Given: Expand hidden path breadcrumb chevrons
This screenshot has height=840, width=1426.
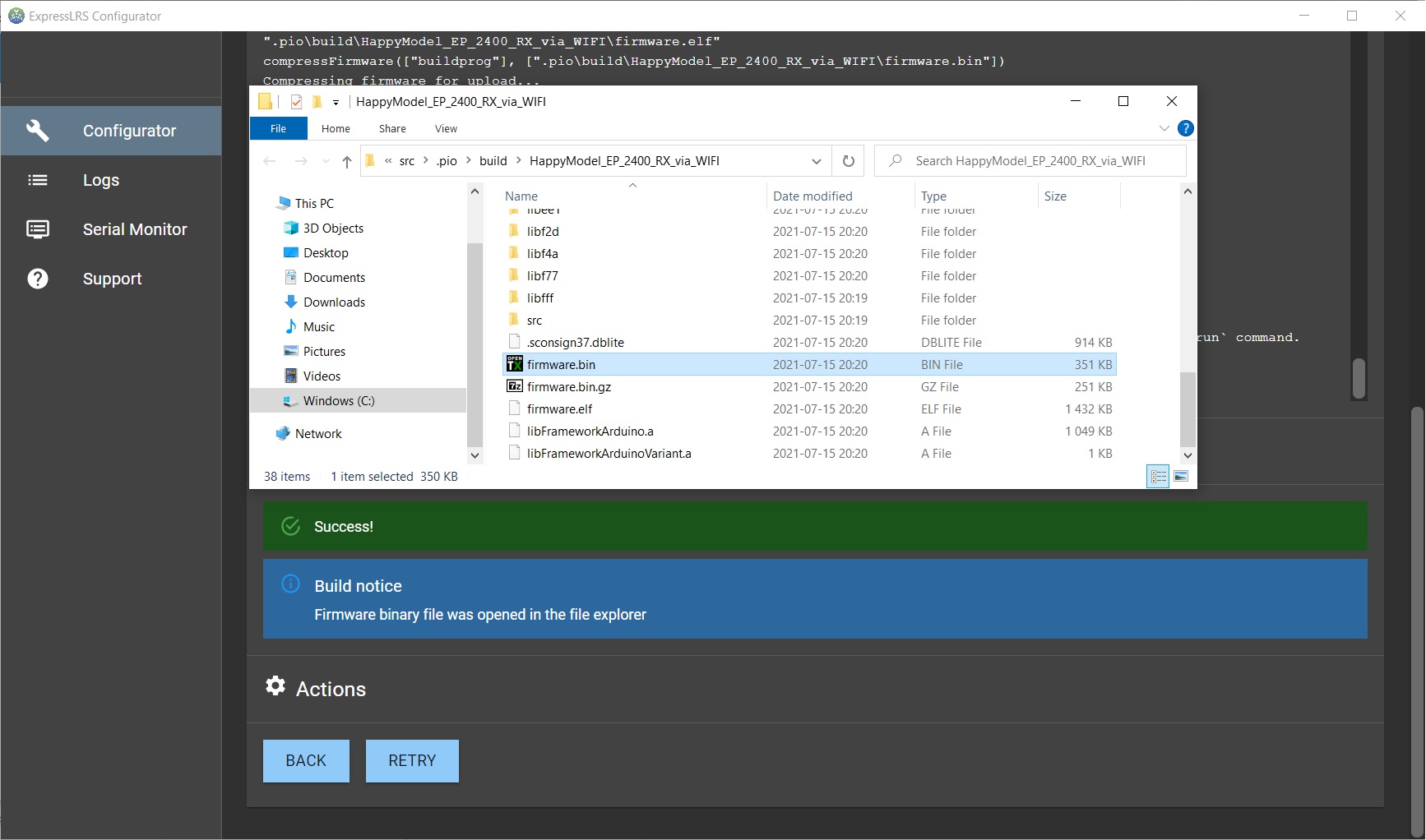Looking at the screenshot, I should [x=388, y=161].
